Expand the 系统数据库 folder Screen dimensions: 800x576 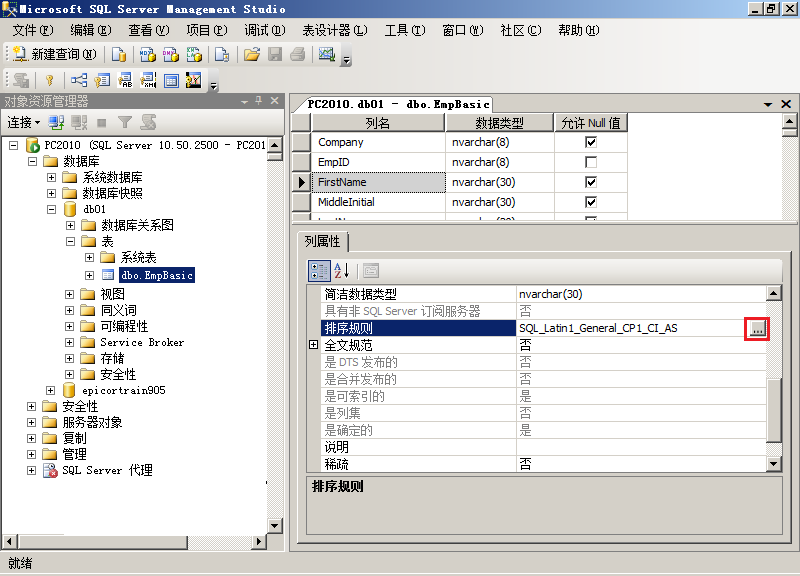tap(52, 177)
